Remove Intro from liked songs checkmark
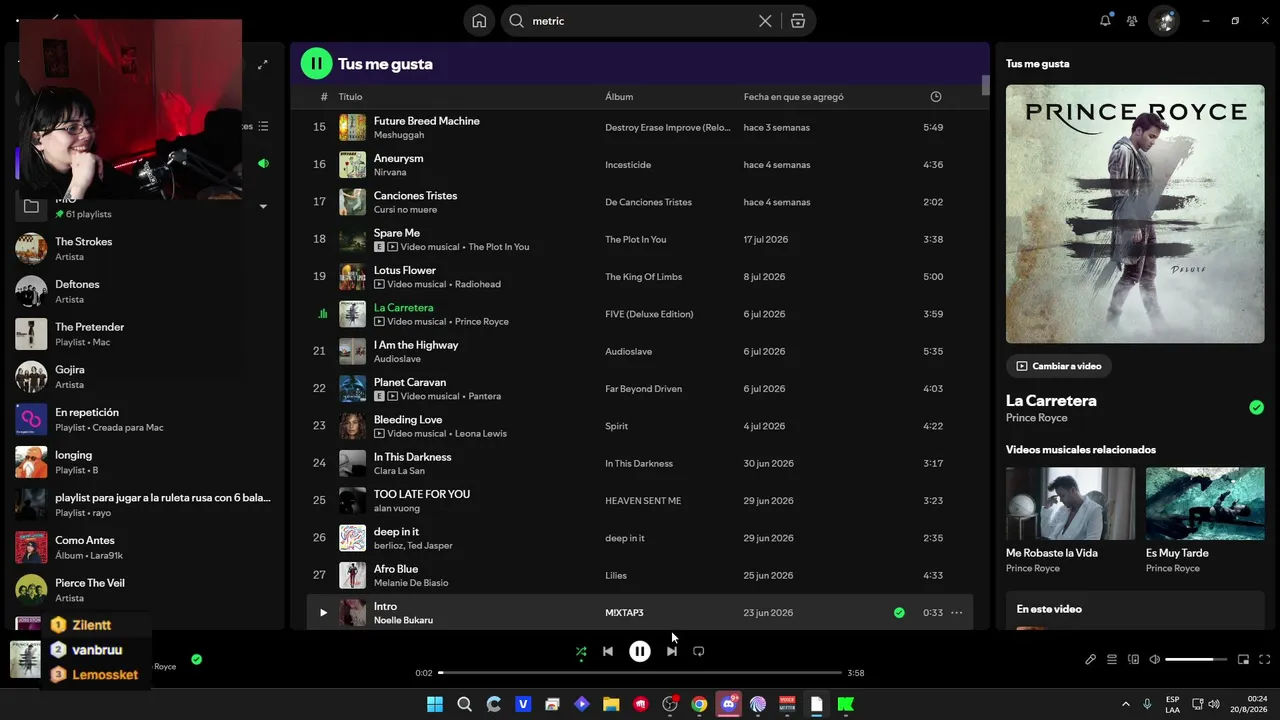Image resolution: width=1280 pixels, height=720 pixels. [899, 613]
